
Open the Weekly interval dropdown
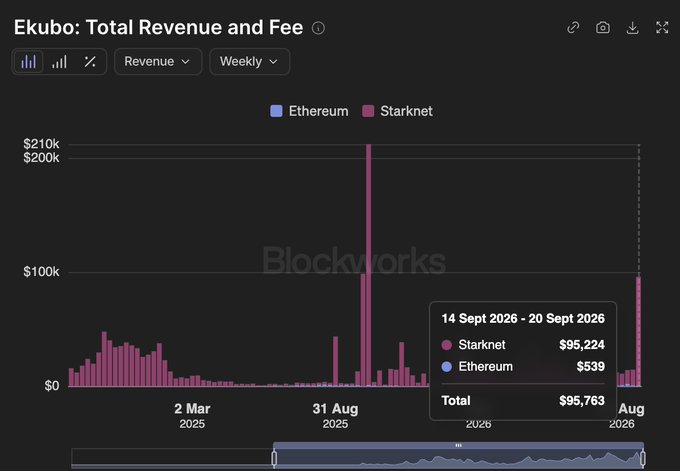(x=249, y=62)
